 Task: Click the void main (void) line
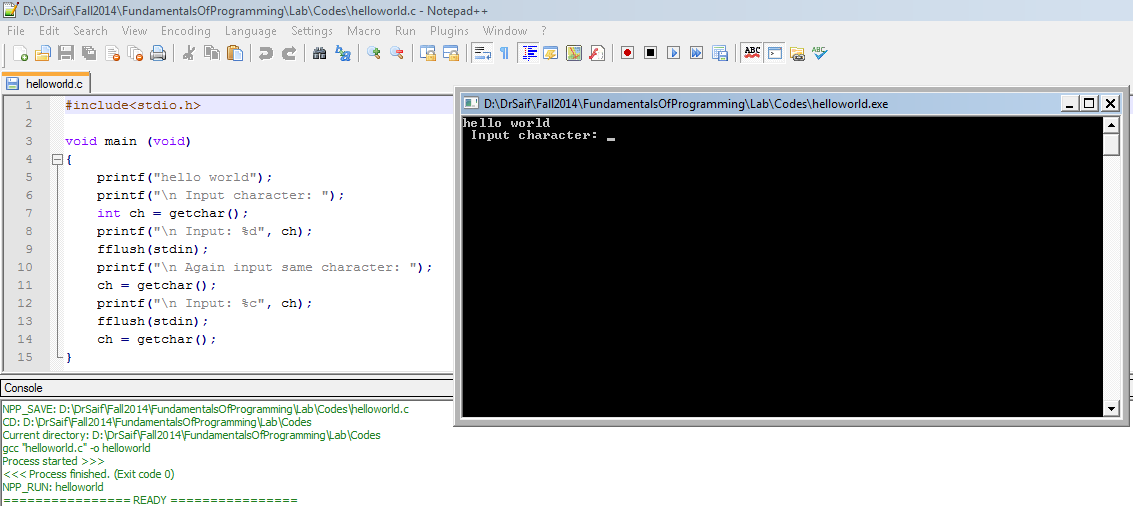(128, 142)
